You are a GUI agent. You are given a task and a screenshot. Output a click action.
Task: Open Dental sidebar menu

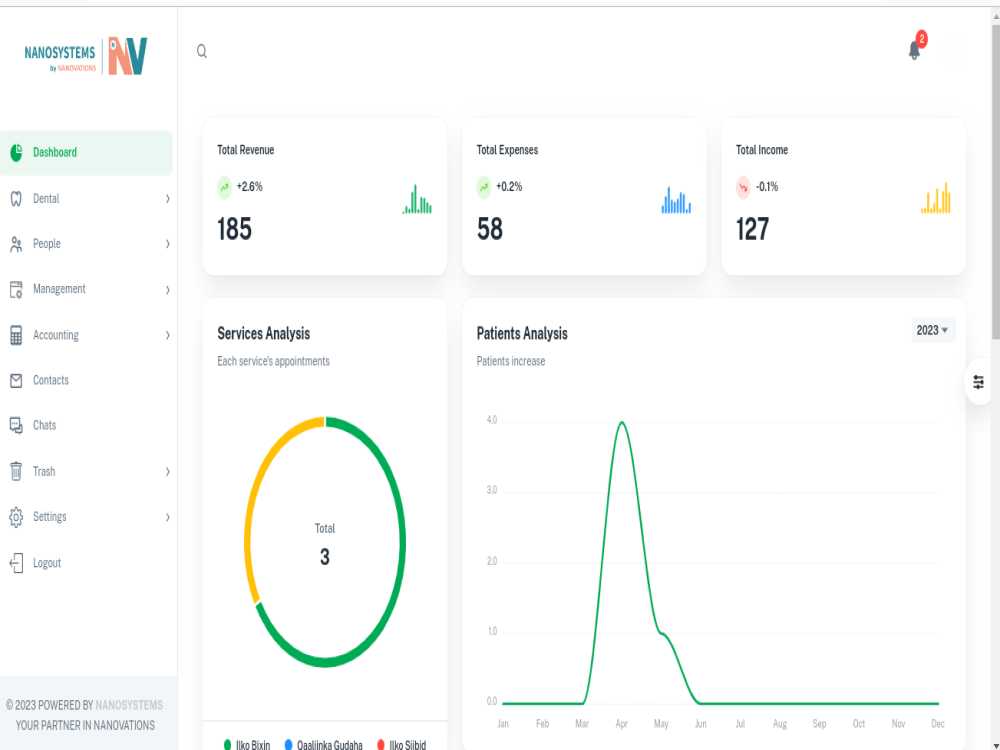click(86, 199)
